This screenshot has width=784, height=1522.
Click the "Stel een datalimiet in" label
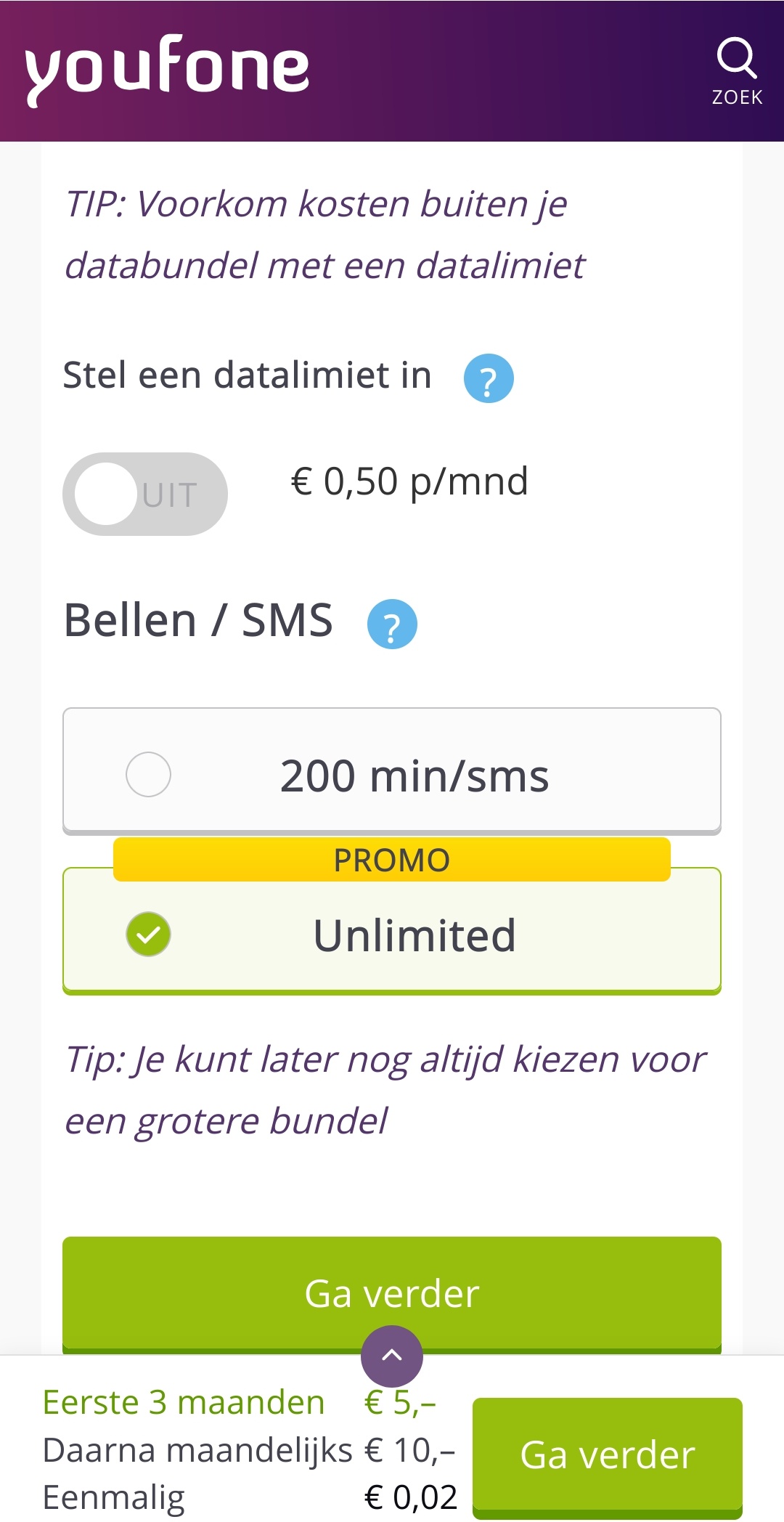pyautogui.click(x=248, y=375)
